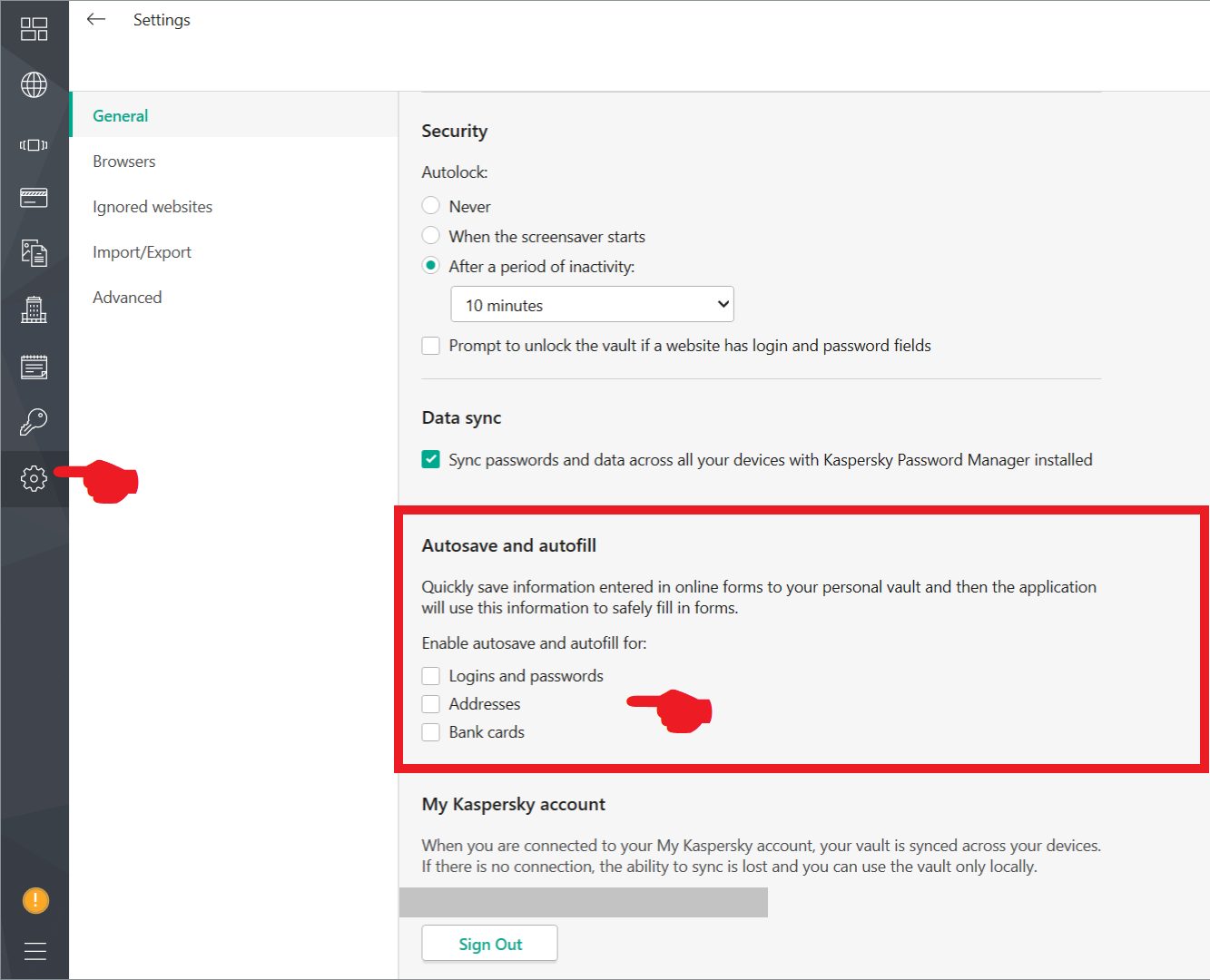Open the documents sidebar icon
The image size is (1210, 980).
coord(34,253)
